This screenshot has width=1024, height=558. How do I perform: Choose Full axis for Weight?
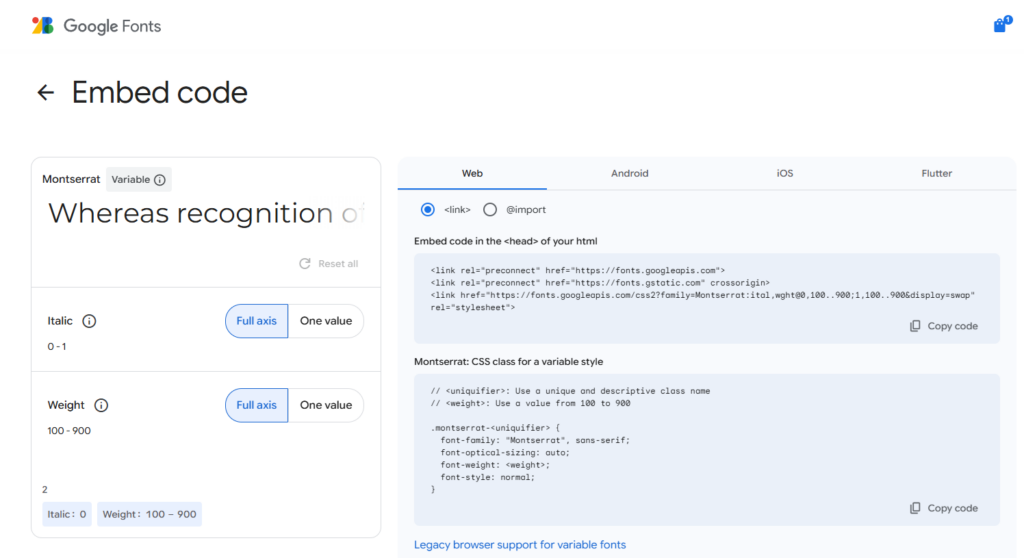(x=257, y=405)
